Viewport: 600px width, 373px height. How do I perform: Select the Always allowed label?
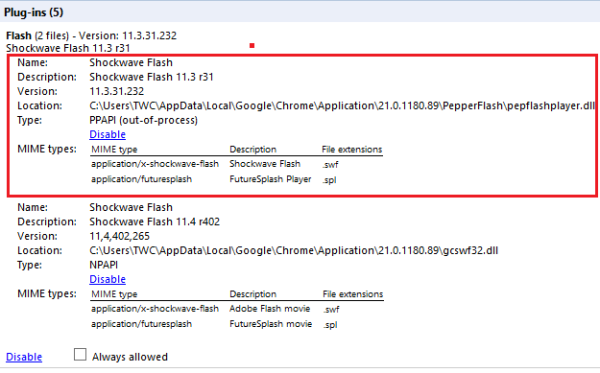pyautogui.click(x=130, y=357)
